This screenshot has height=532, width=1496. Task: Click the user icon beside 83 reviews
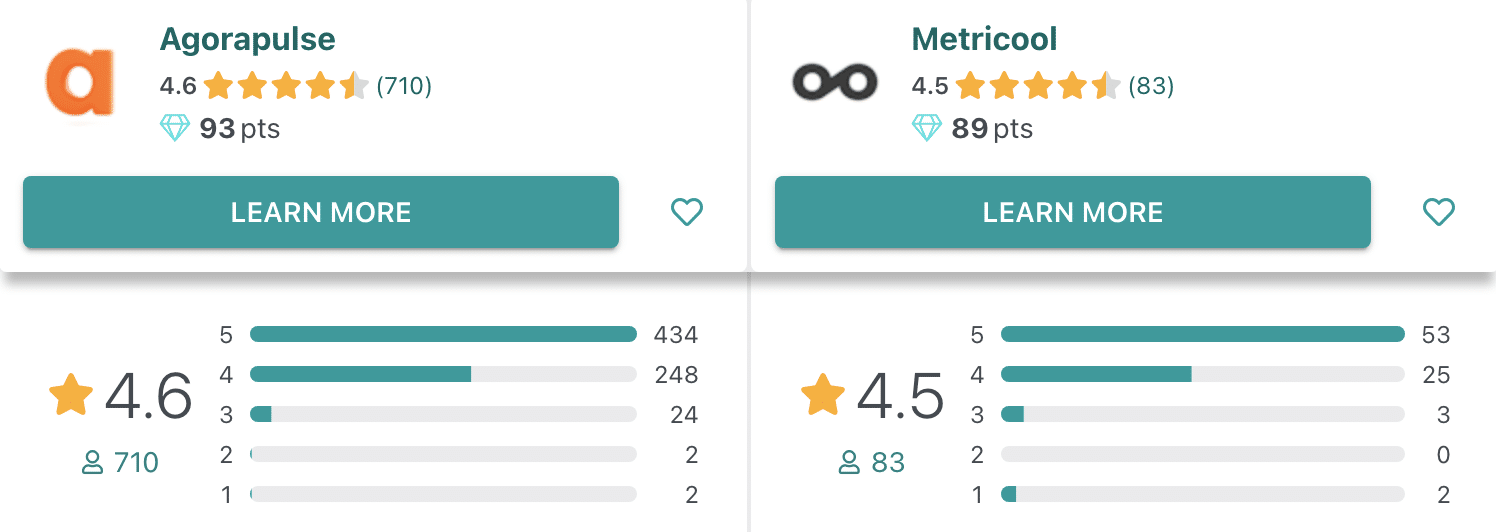[x=848, y=463]
